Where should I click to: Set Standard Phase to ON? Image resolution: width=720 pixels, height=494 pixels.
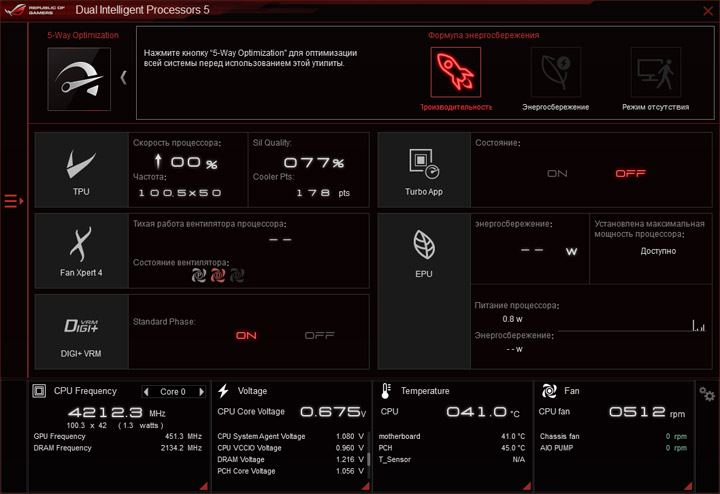point(246,336)
